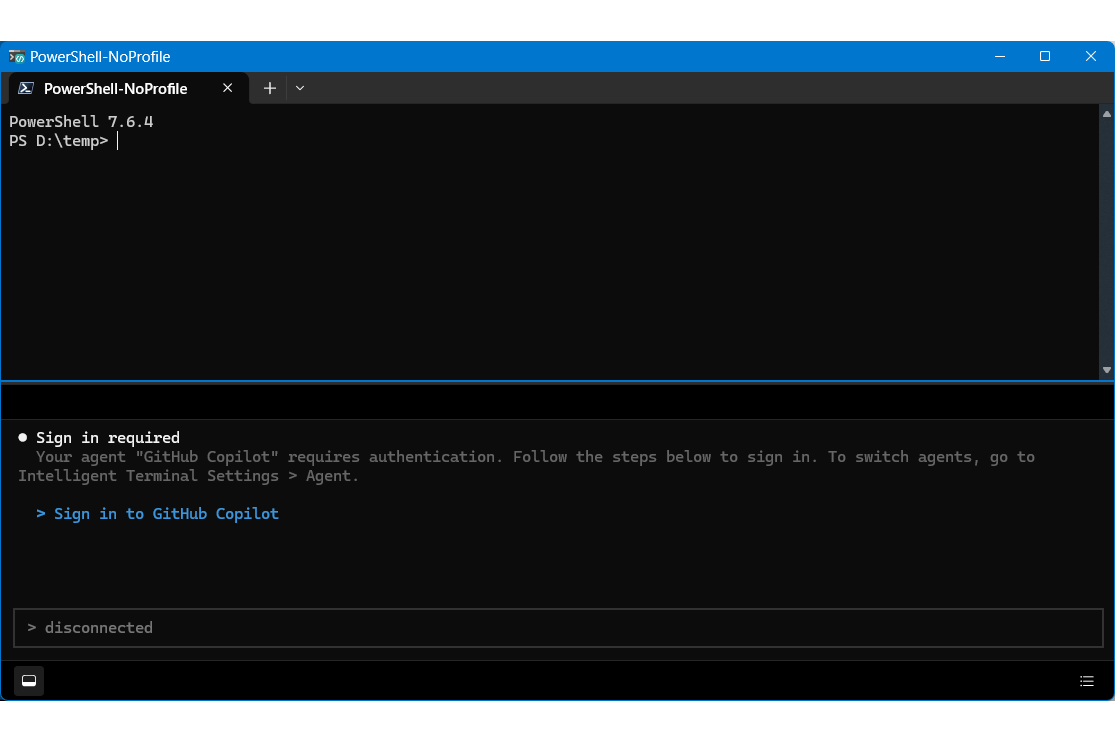This screenshot has width=1115, height=743.
Task: Close the PowerShell-NoProfile tab
Action: click(x=228, y=87)
